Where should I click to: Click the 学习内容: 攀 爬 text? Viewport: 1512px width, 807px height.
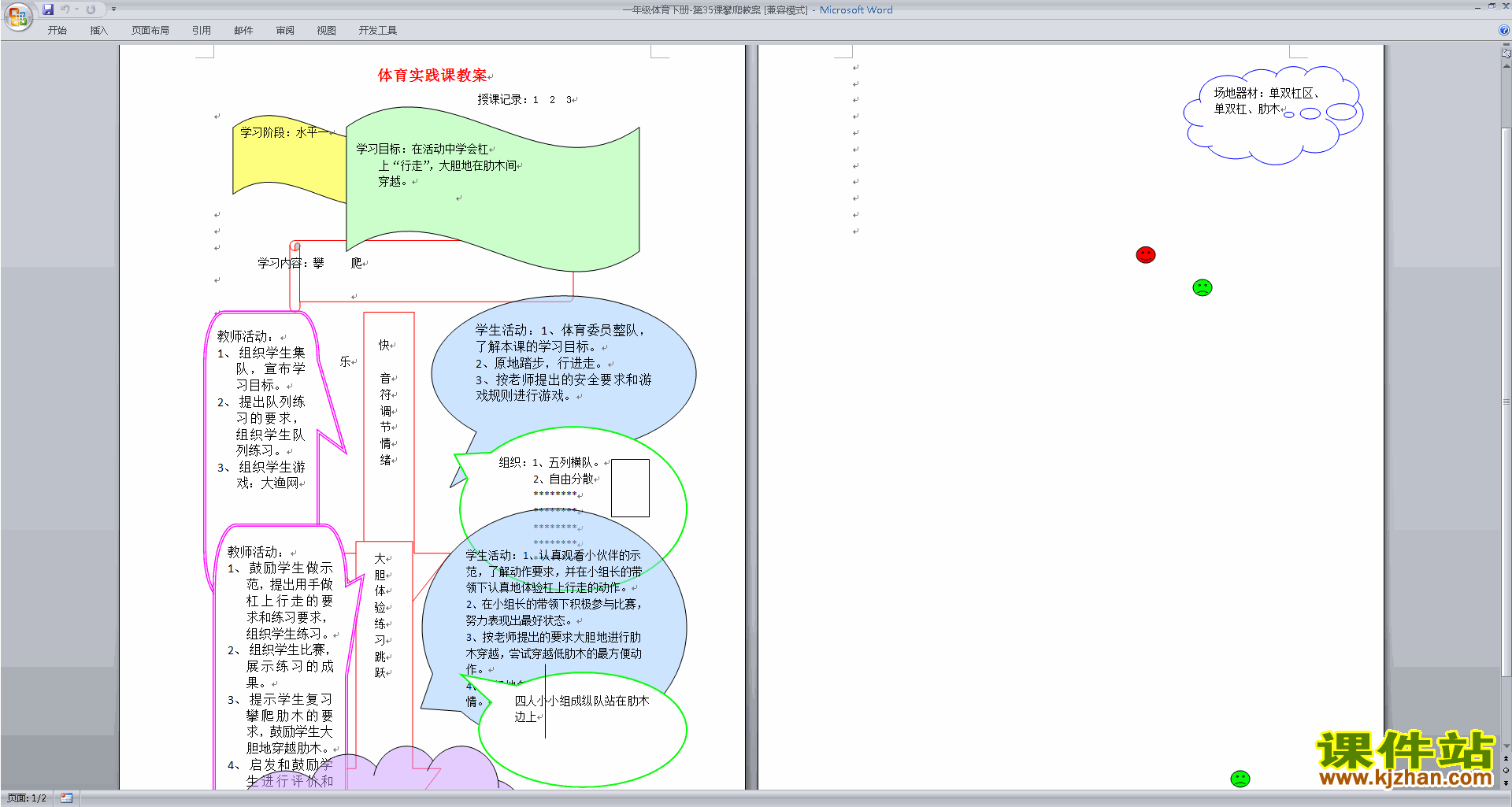(x=309, y=263)
